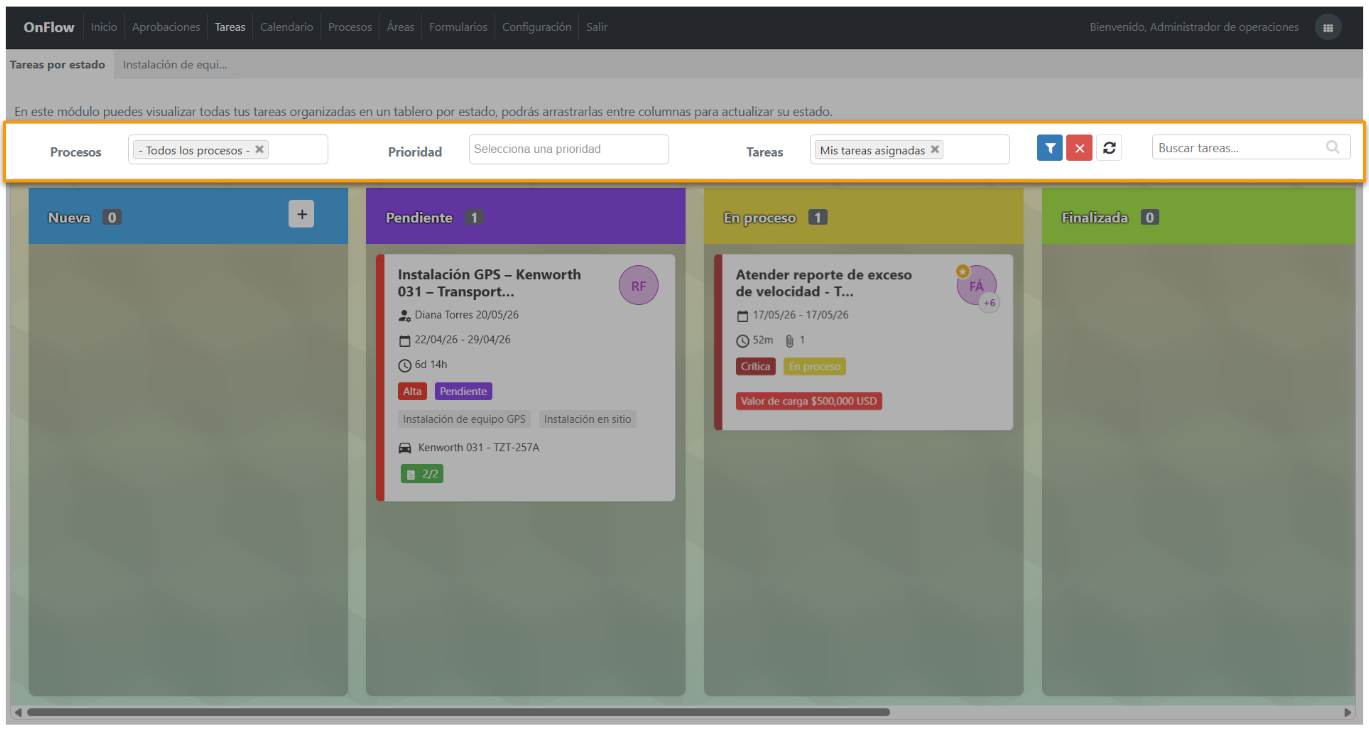This screenshot has height=733, width=1369.
Task: Switch to the 'Tareas por estado' tab
Action: coord(57,64)
